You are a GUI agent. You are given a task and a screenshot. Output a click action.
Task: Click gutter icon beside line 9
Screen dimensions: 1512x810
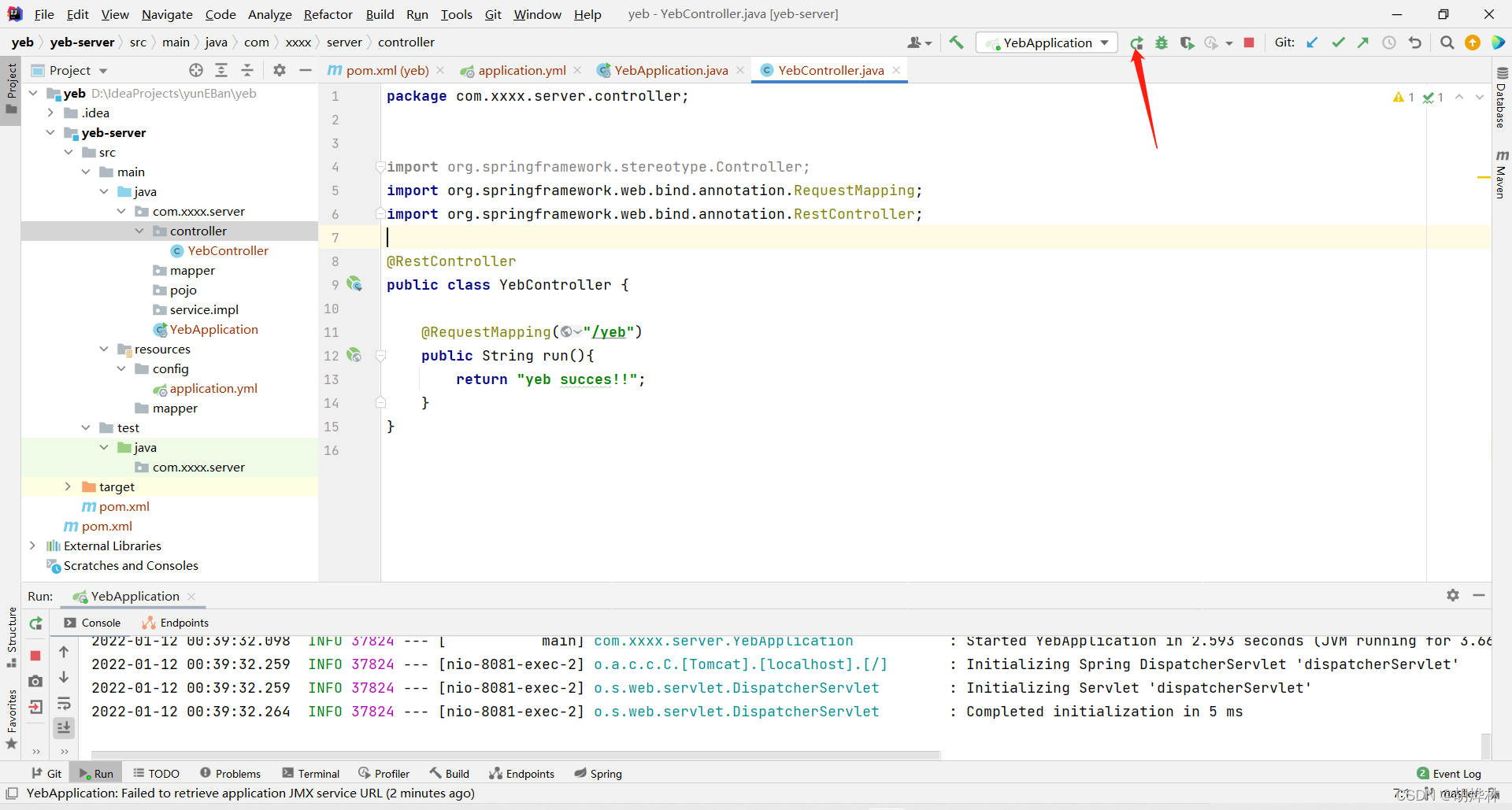tap(354, 284)
